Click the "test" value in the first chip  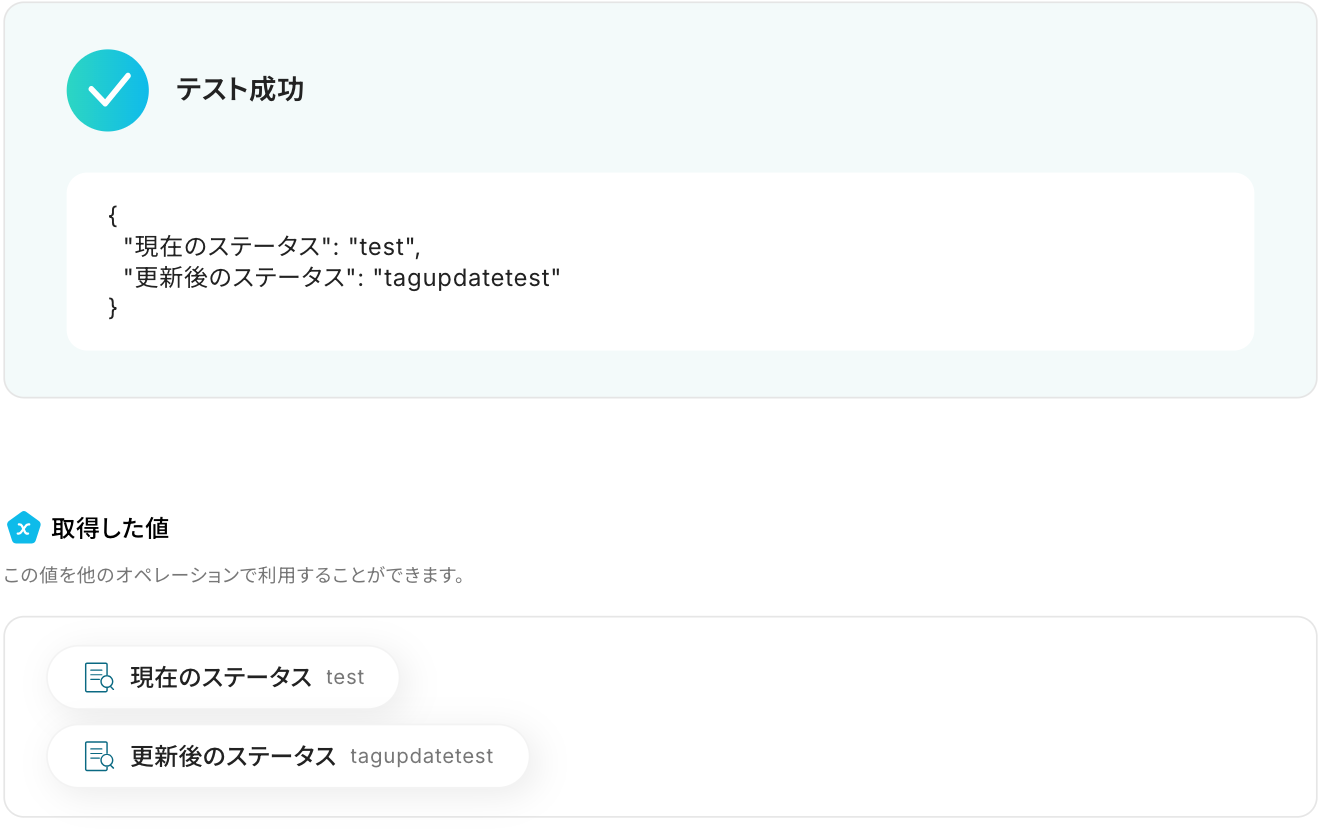345,677
